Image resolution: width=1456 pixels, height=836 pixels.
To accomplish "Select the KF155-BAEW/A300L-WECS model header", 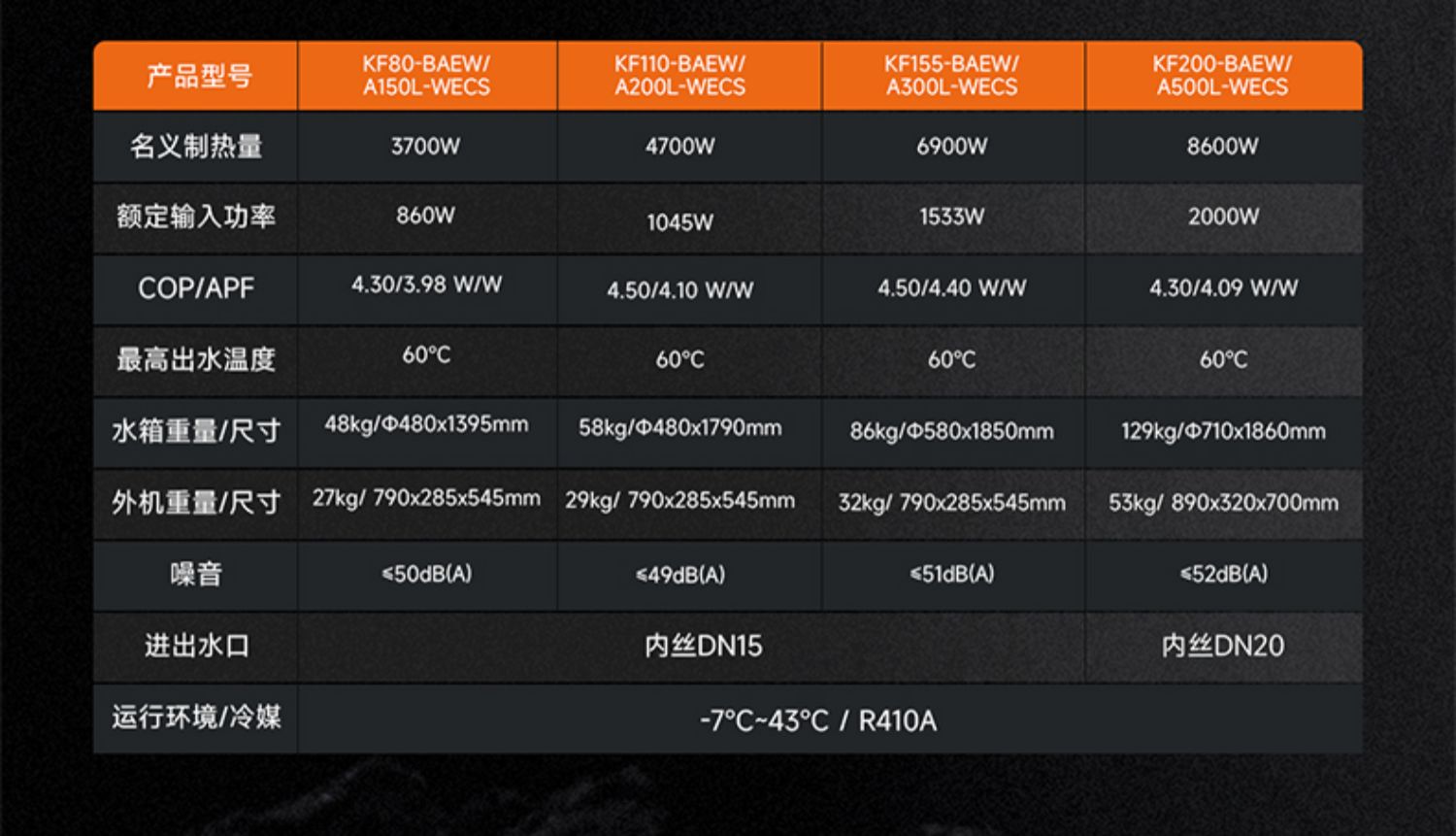I will coord(951,76).
